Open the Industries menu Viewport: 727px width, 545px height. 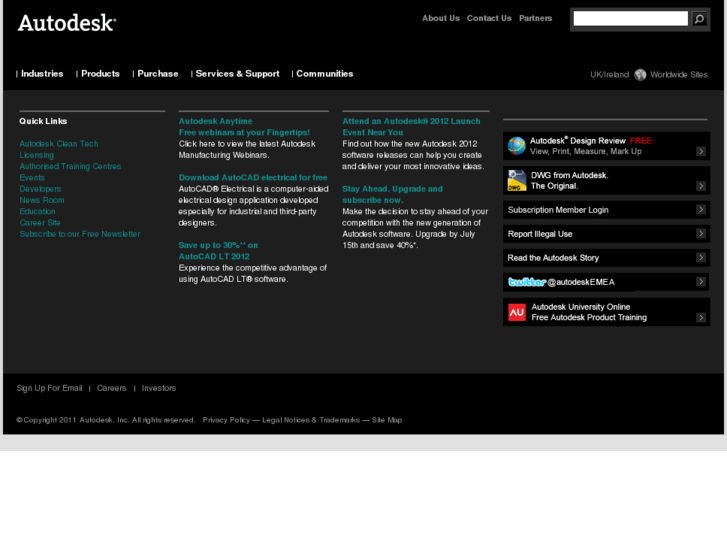(x=42, y=74)
